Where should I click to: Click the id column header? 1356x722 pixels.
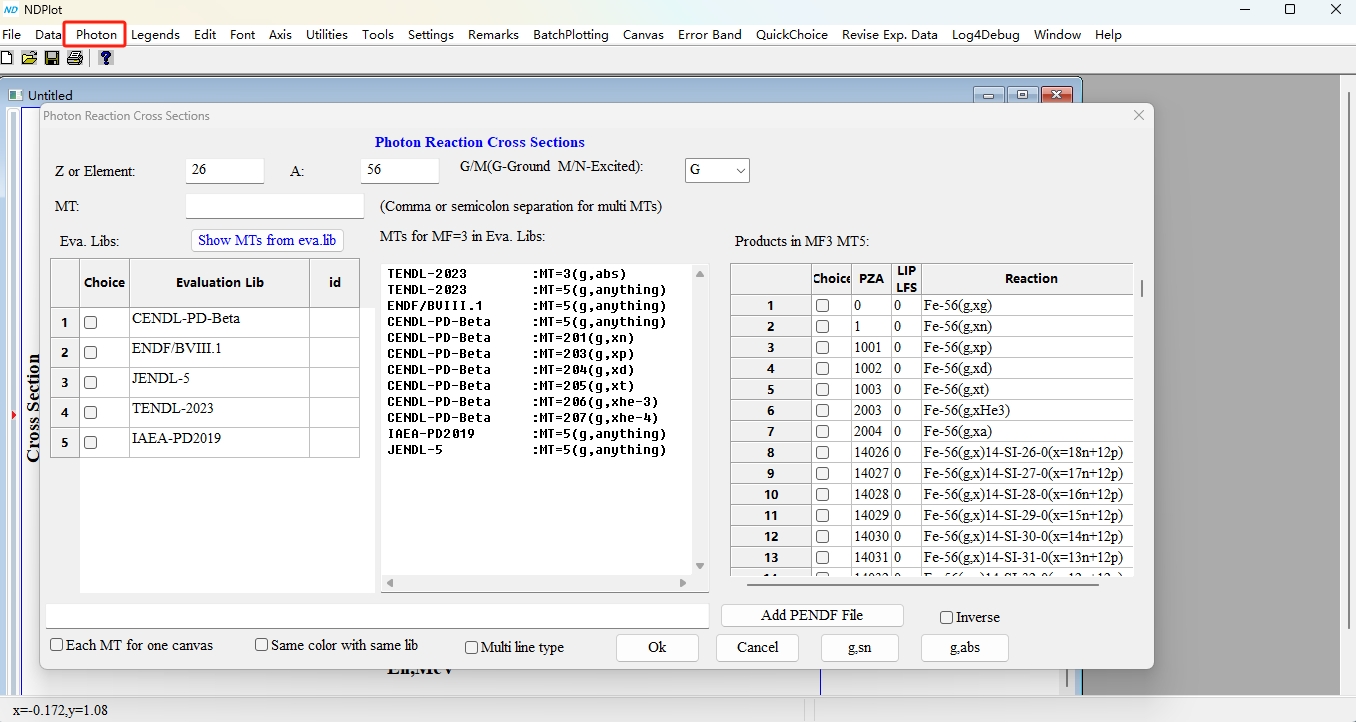(335, 283)
